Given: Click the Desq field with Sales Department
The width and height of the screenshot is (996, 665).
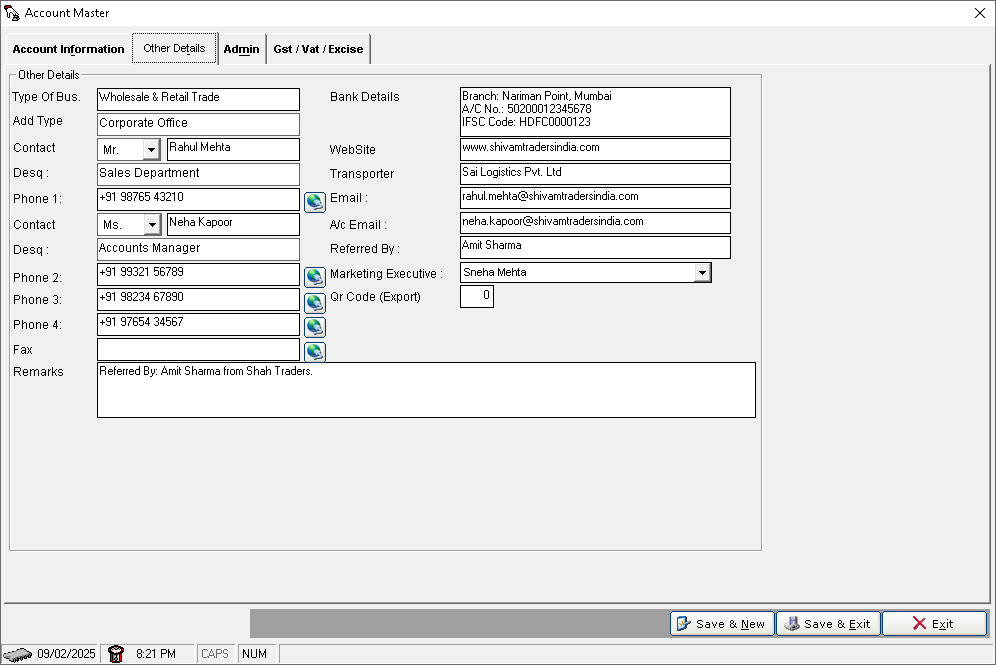Looking at the screenshot, I should 198,174.
